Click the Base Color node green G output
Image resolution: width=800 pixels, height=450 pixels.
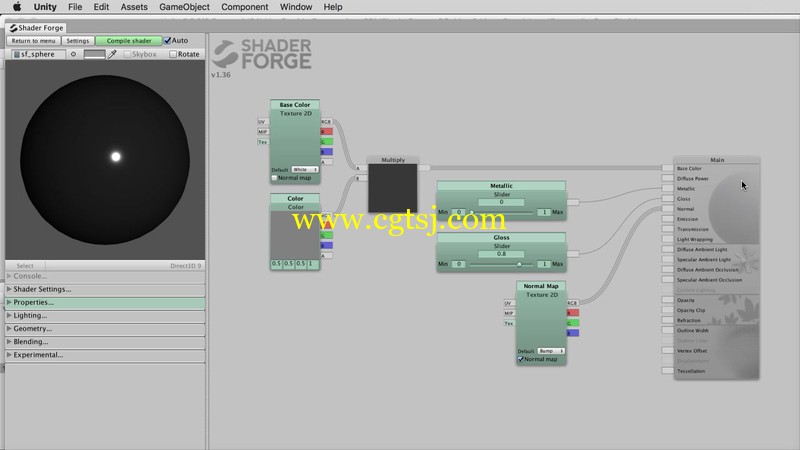click(327, 142)
